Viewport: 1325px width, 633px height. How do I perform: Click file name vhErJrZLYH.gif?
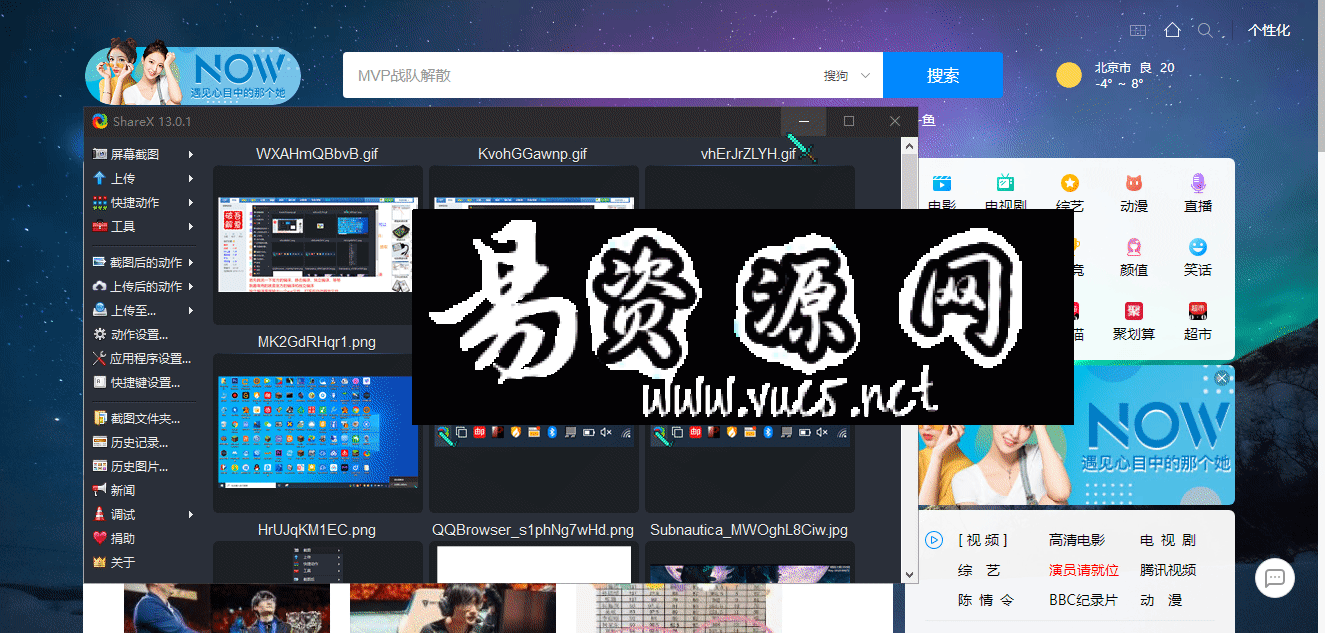coord(748,154)
